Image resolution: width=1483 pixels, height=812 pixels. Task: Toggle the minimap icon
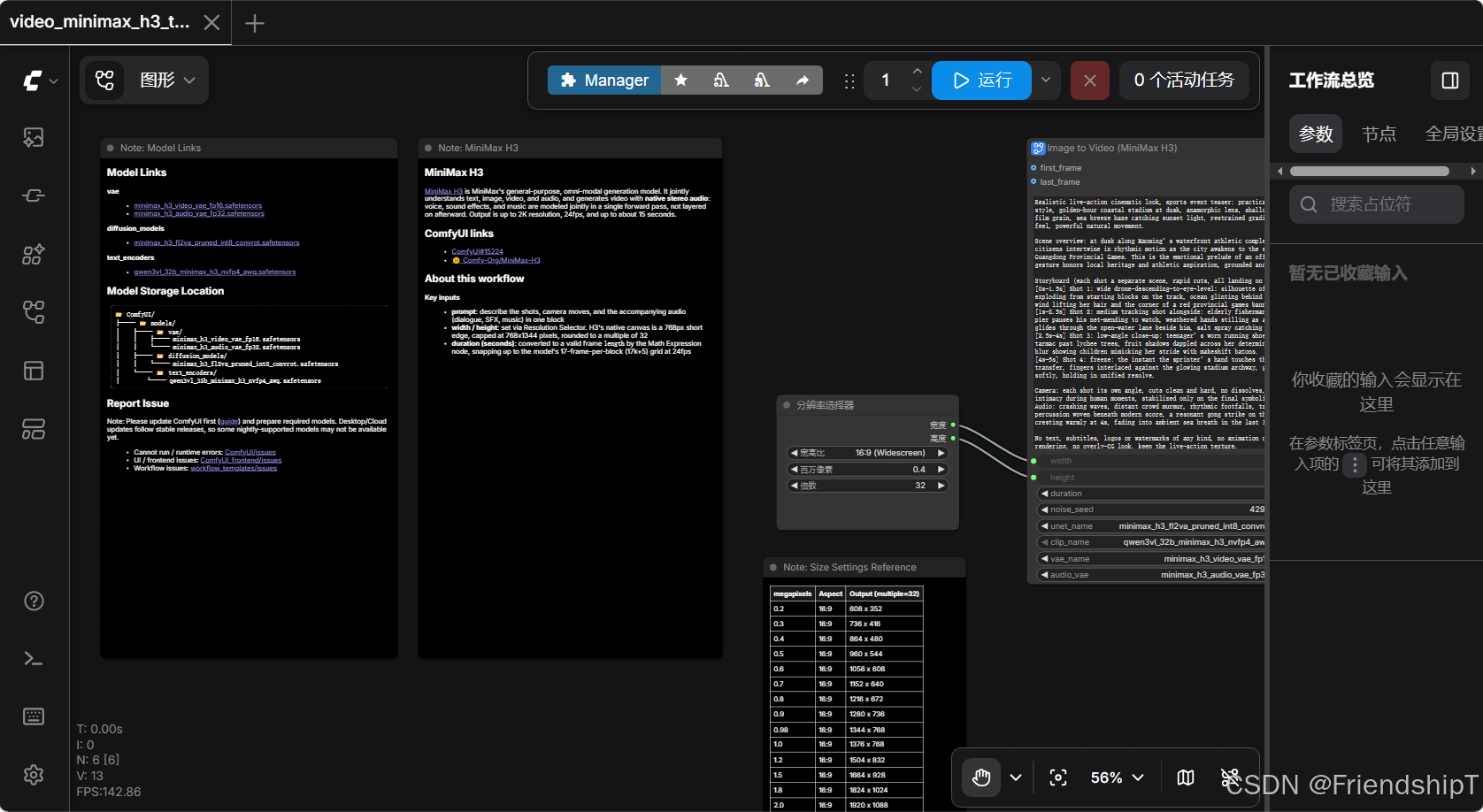[1186, 778]
